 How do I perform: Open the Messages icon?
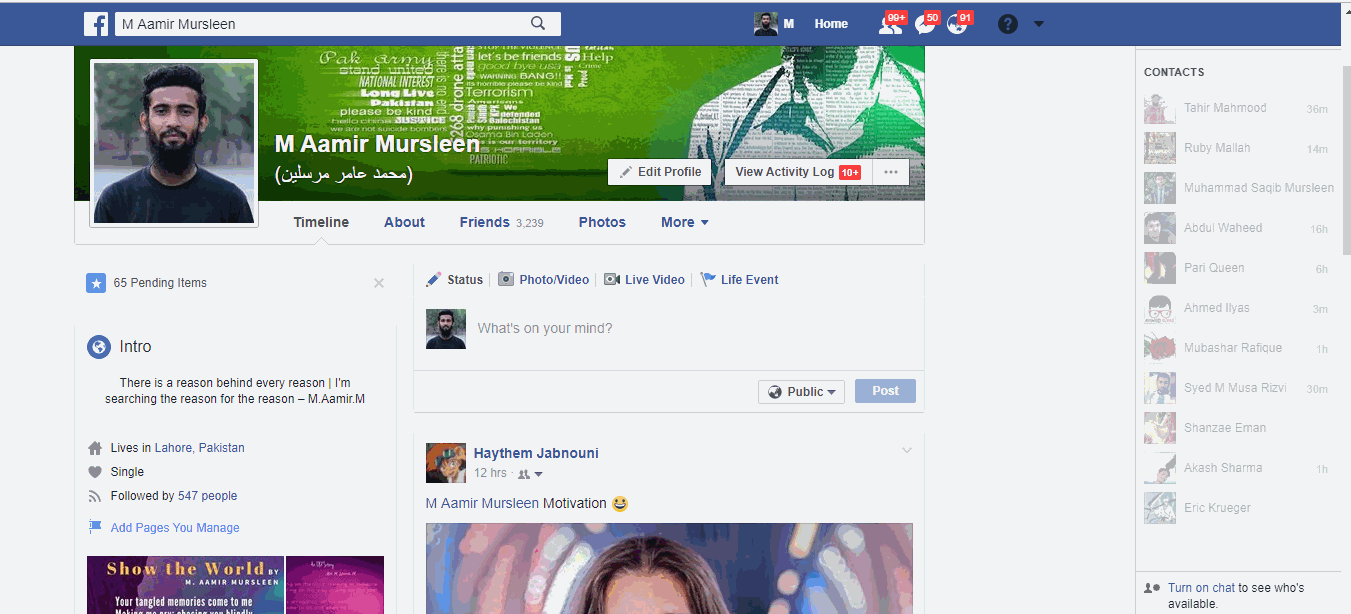(925, 24)
